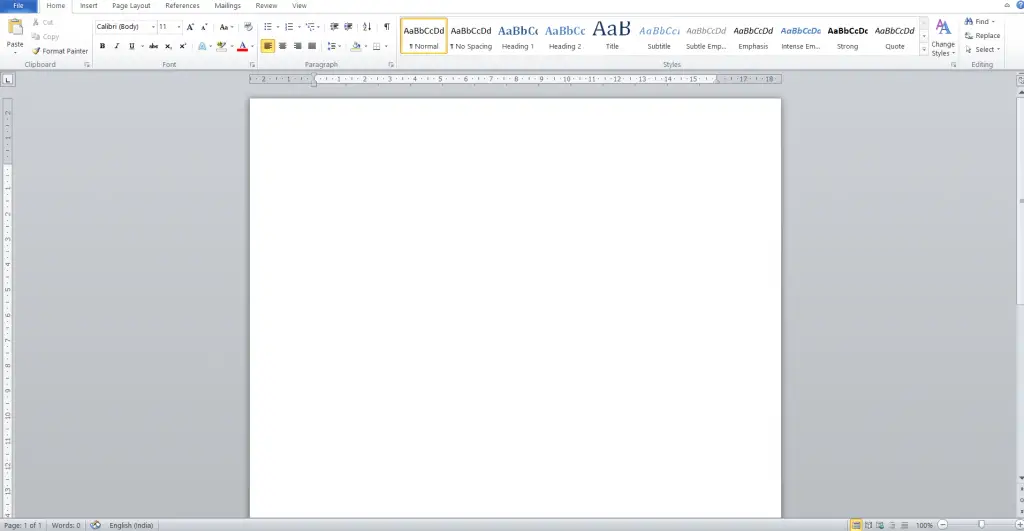Switch to the Insert tab
1024x531 pixels.
pyautogui.click(x=89, y=6)
